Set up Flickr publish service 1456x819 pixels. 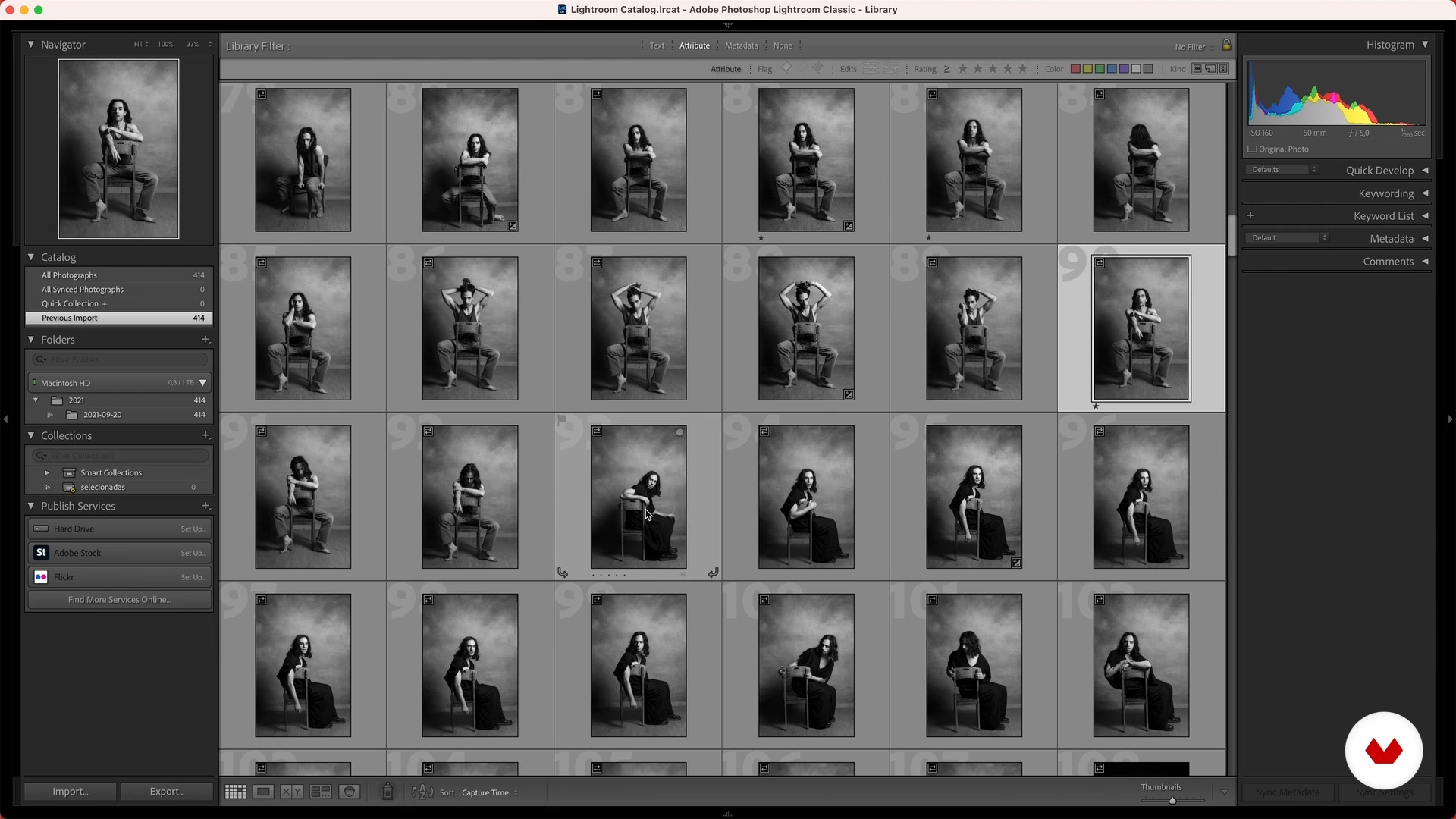(x=193, y=577)
